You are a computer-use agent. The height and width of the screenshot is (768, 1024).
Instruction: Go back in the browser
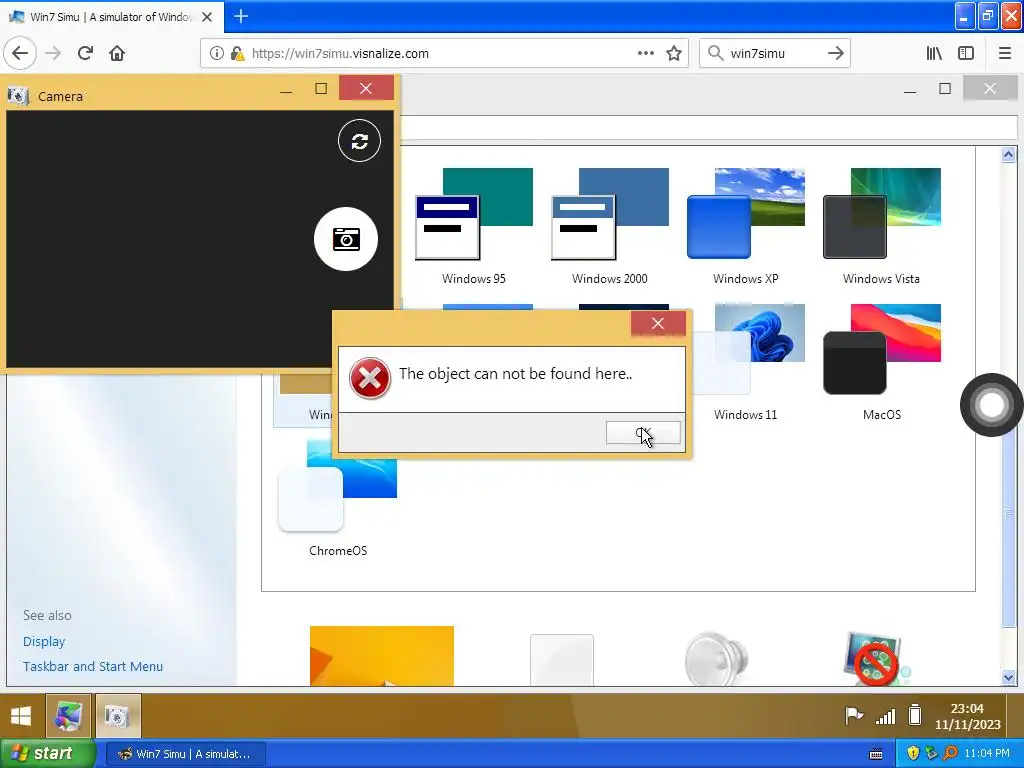pyautogui.click(x=20, y=53)
